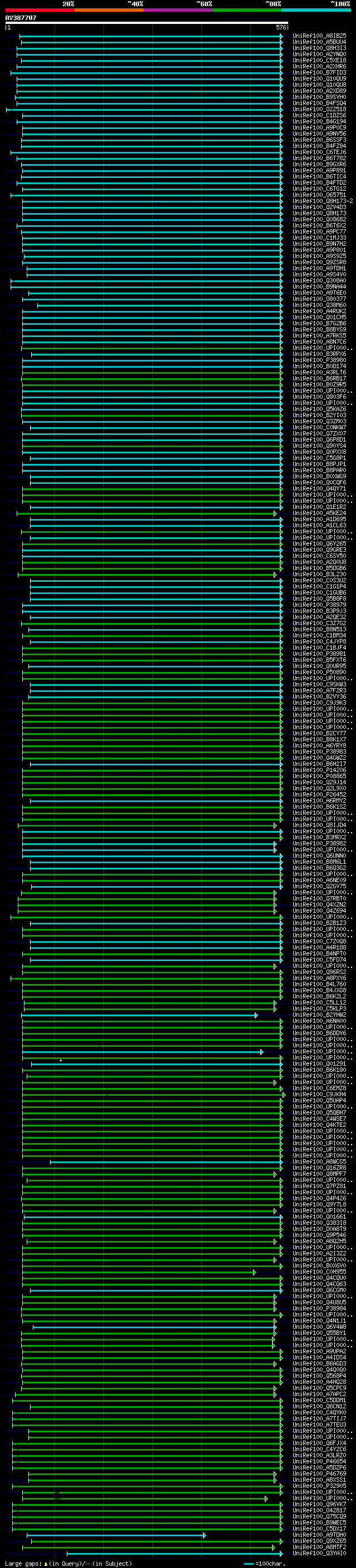
Task: Select the UniRef100_B6H2I7 label
Action: tap(319, 764)
